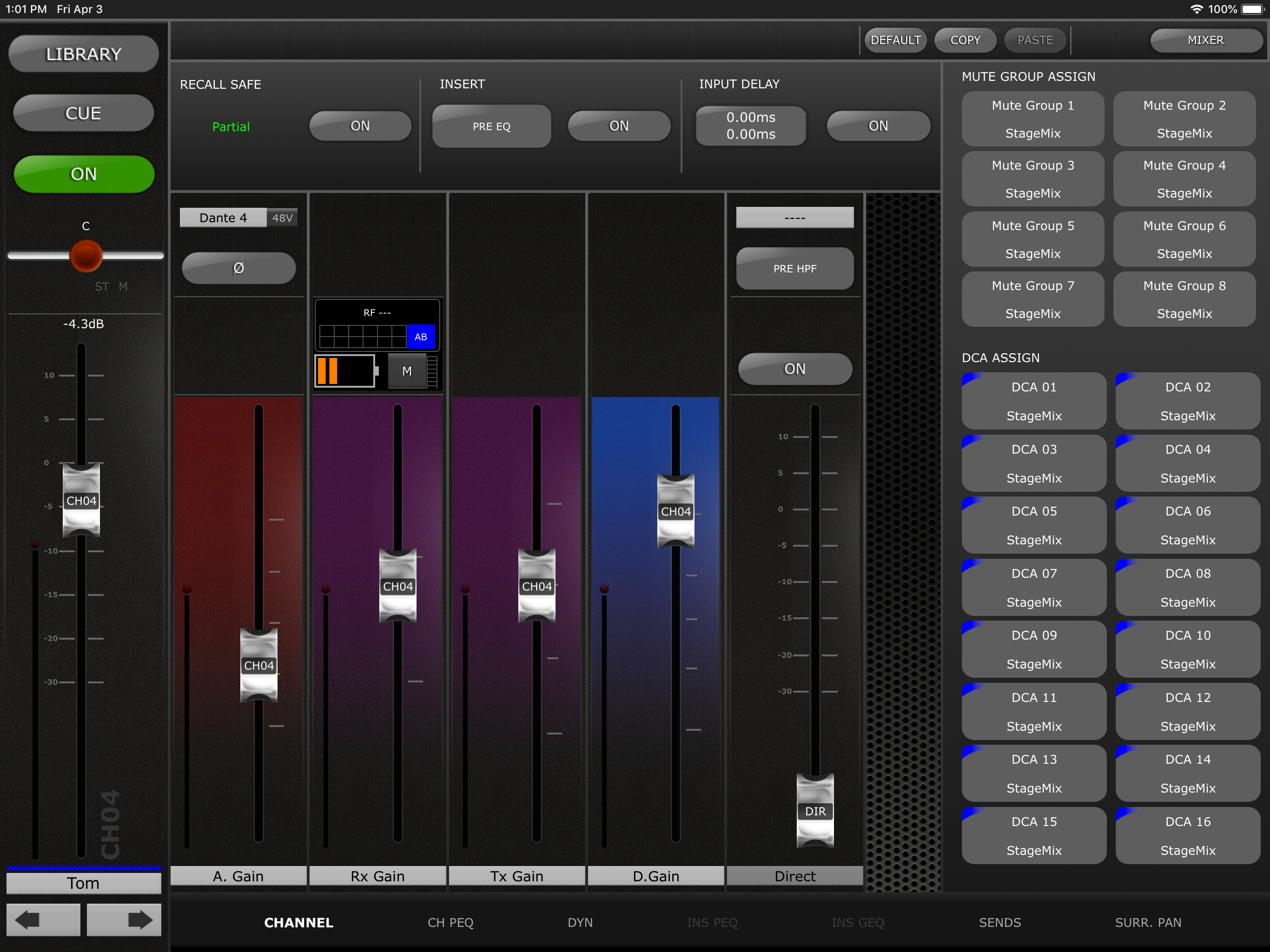This screenshot has height=952, width=1270.
Task: Tap the AB antenna indicator
Action: (x=420, y=337)
